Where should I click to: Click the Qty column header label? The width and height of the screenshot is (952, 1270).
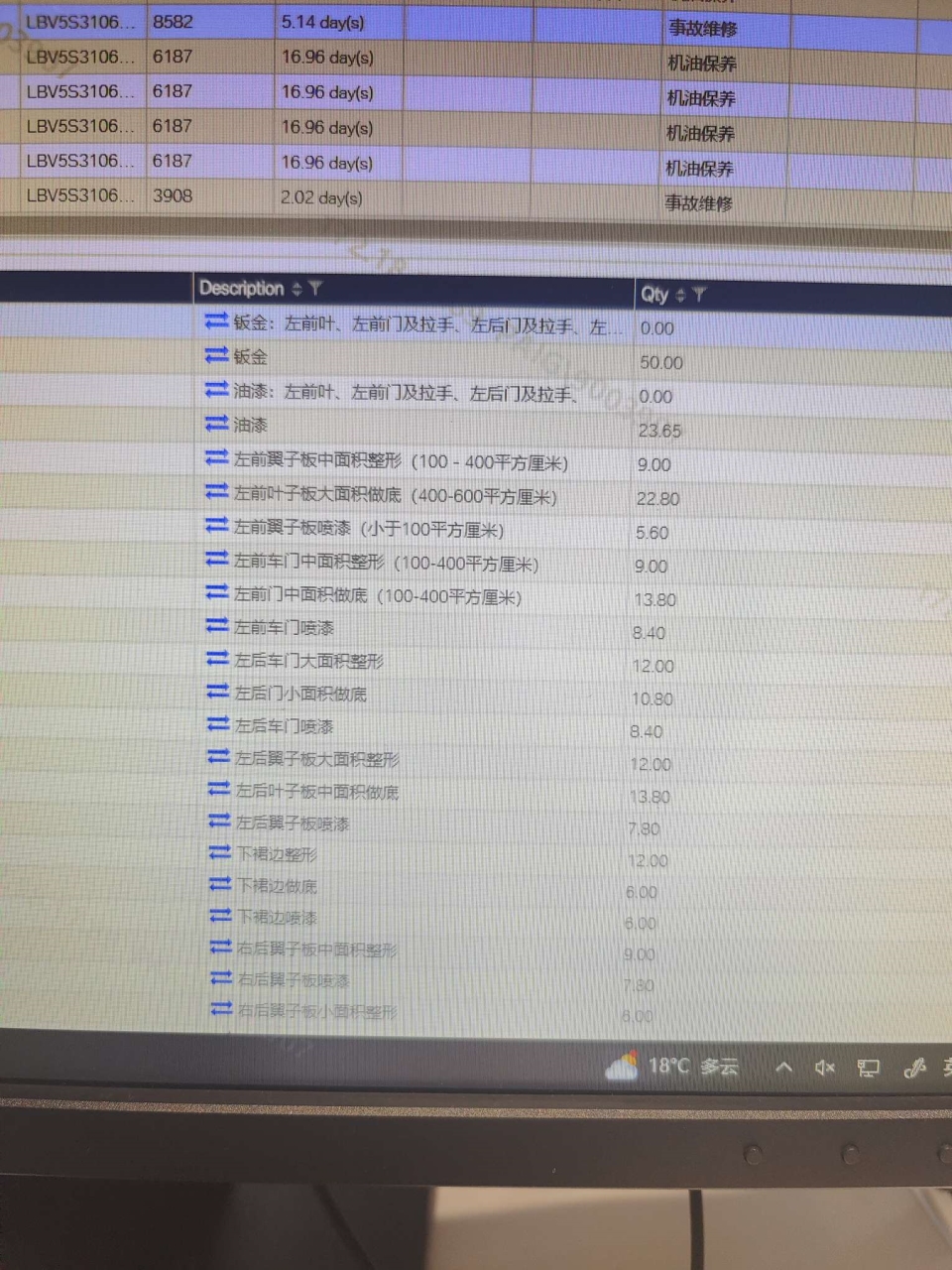[654, 295]
